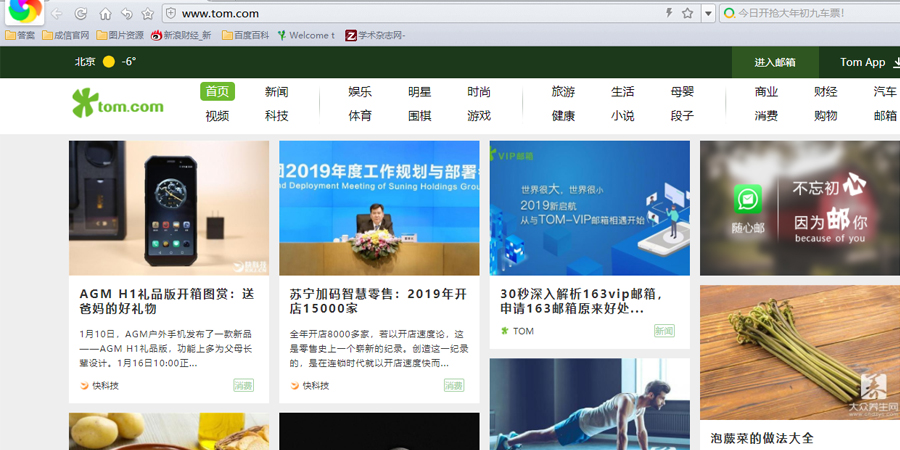The height and width of the screenshot is (450, 900).
Task: Open the 答案 bookmark folder
Action: pos(20,35)
